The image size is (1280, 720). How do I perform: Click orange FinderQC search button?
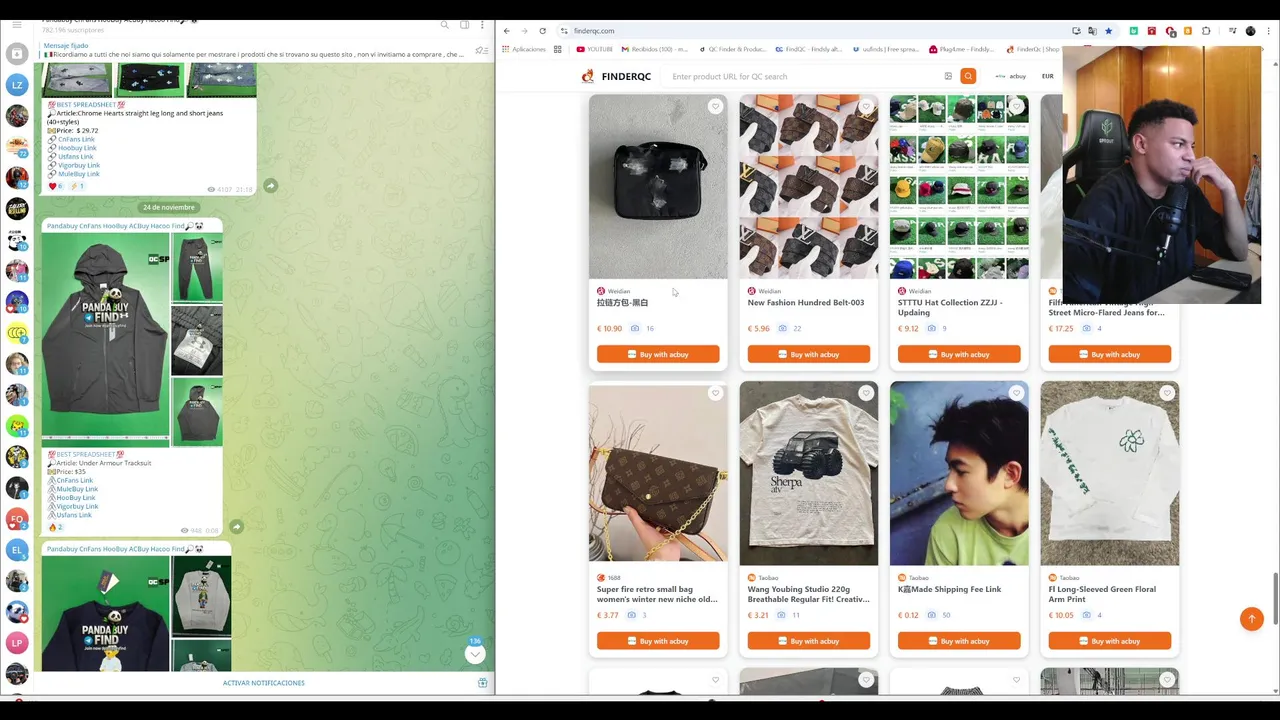coord(968,76)
